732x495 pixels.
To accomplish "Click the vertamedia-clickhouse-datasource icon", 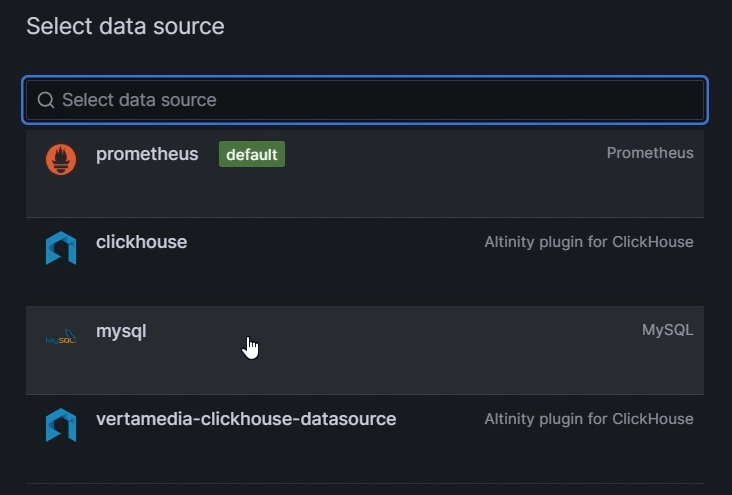I will (61, 425).
